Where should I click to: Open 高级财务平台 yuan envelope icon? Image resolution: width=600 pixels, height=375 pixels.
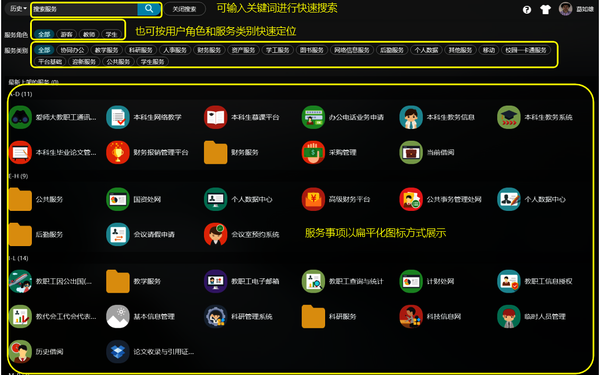(313, 199)
